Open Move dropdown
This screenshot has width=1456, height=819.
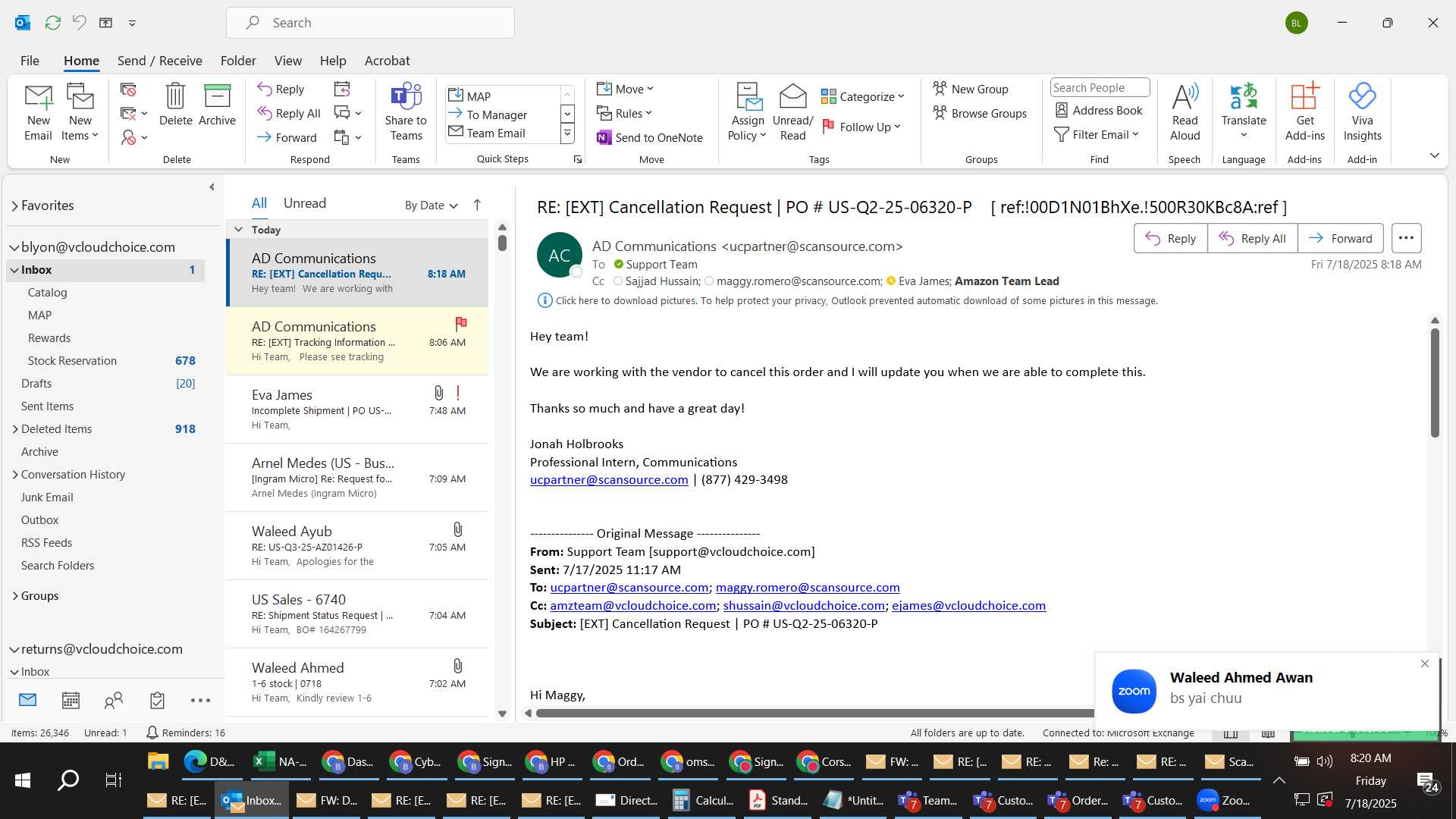click(625, 89)
